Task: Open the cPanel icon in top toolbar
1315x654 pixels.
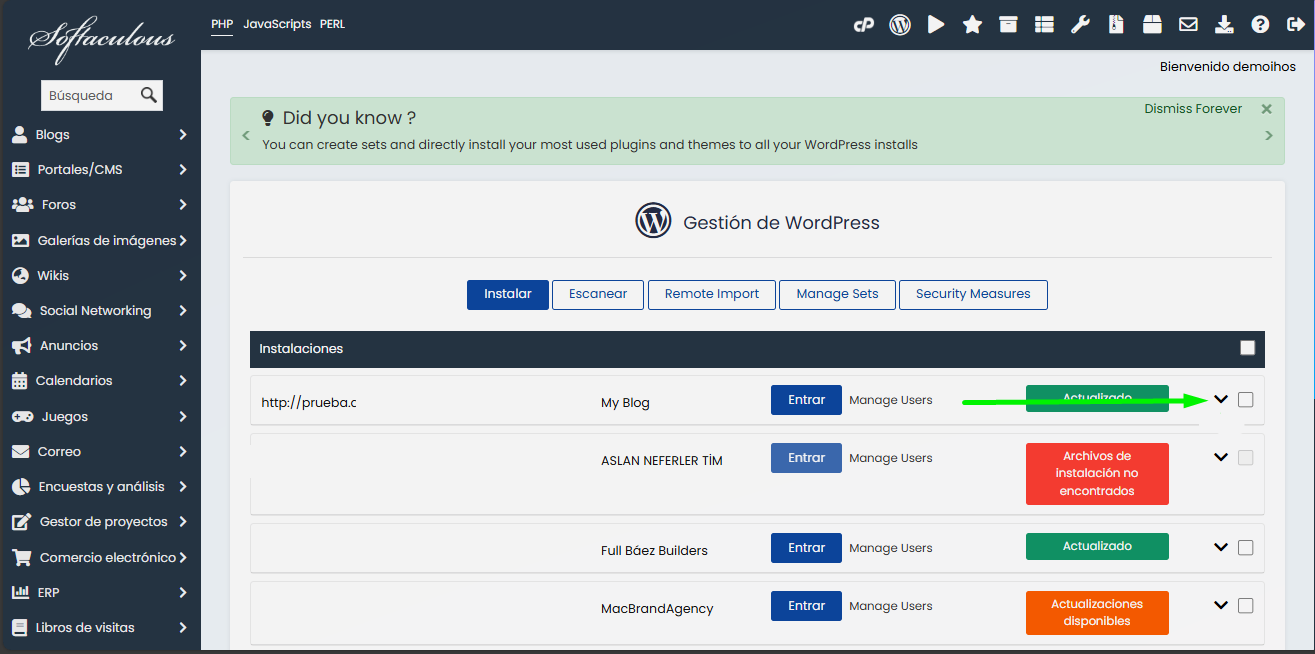Action: coord(863,24)
